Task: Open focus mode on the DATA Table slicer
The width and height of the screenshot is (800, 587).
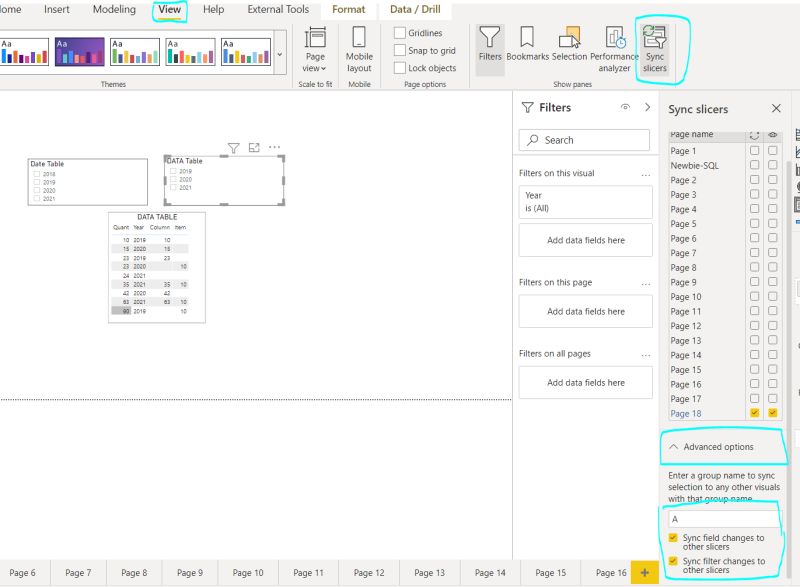Action: pyautogui.click(x=255, y=147)
